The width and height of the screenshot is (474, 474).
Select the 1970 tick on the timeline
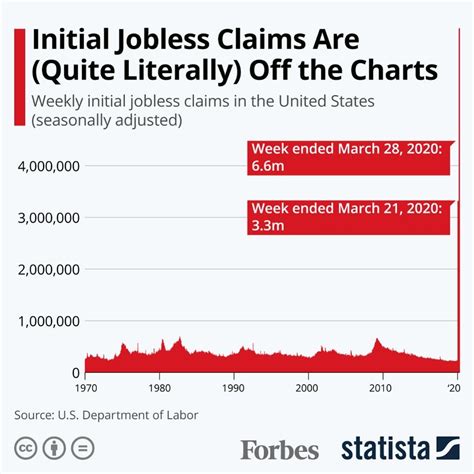click(86, 388)
